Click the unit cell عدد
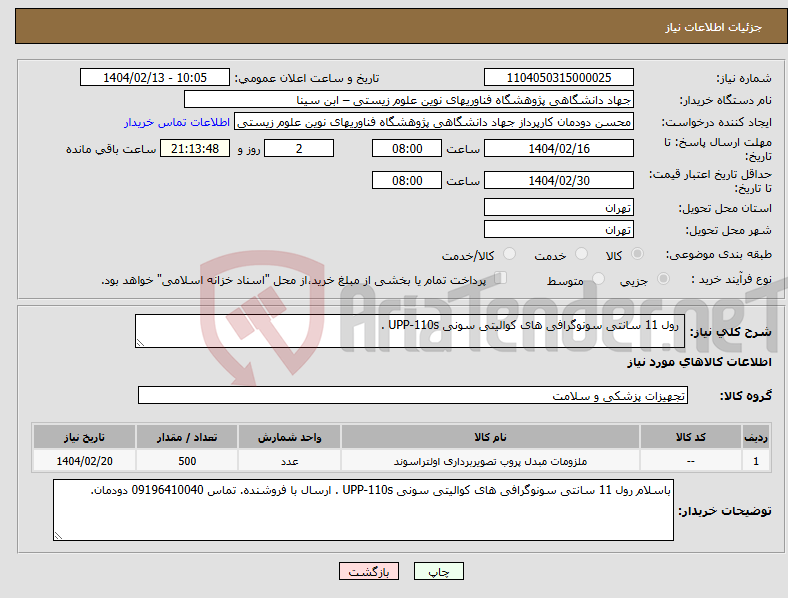Image resolution: width=788 pixels, height=598 pixels. [x=289, y=461]
